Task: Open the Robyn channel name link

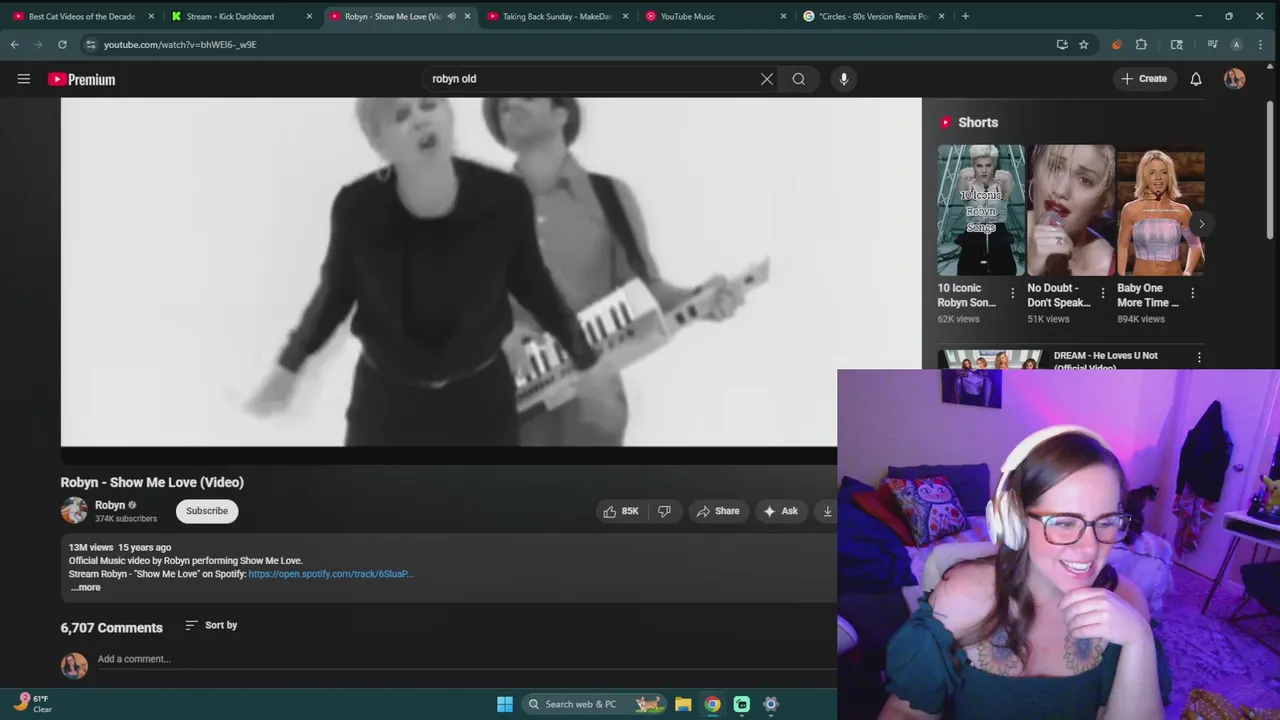Action: 110,505
